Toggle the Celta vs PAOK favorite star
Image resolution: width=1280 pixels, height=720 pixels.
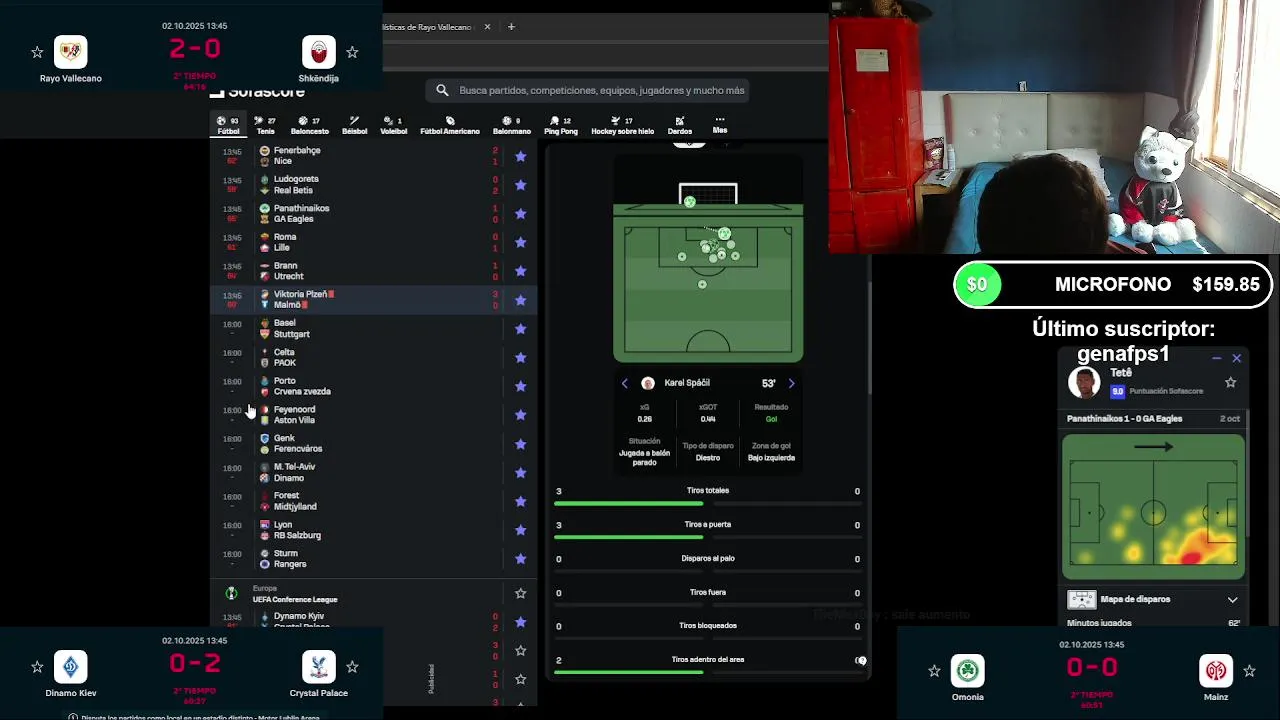pyautogui.click(x=520, y=357)
